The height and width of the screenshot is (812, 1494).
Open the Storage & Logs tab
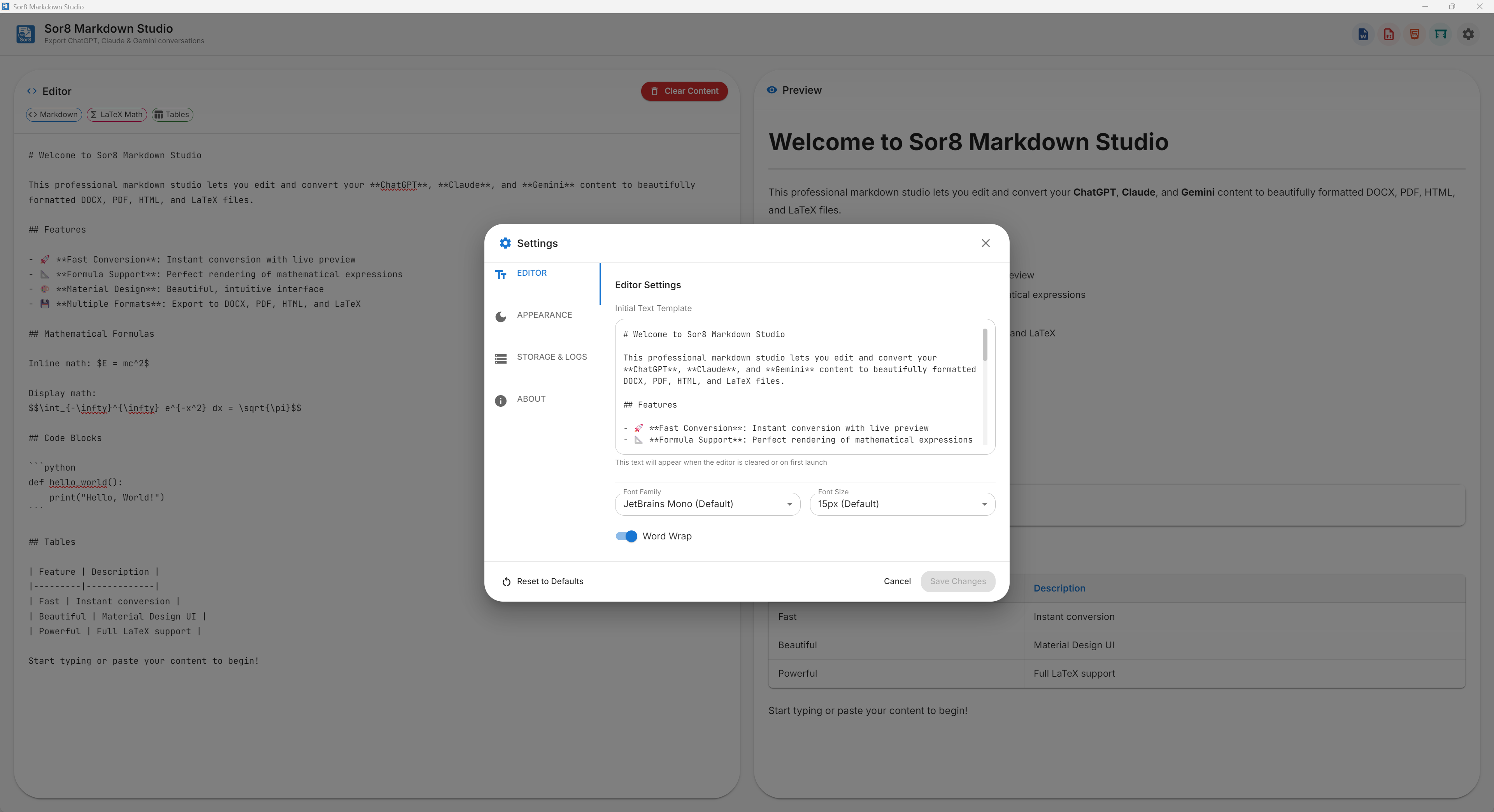coord(551,357)
